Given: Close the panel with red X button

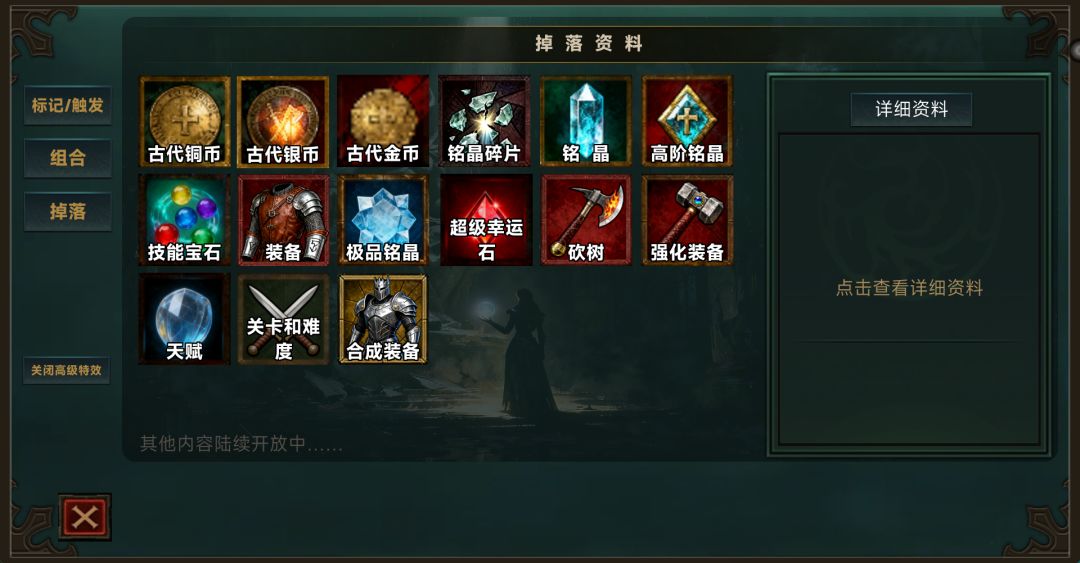Looking at the screenshot, I should coord(85,517).
